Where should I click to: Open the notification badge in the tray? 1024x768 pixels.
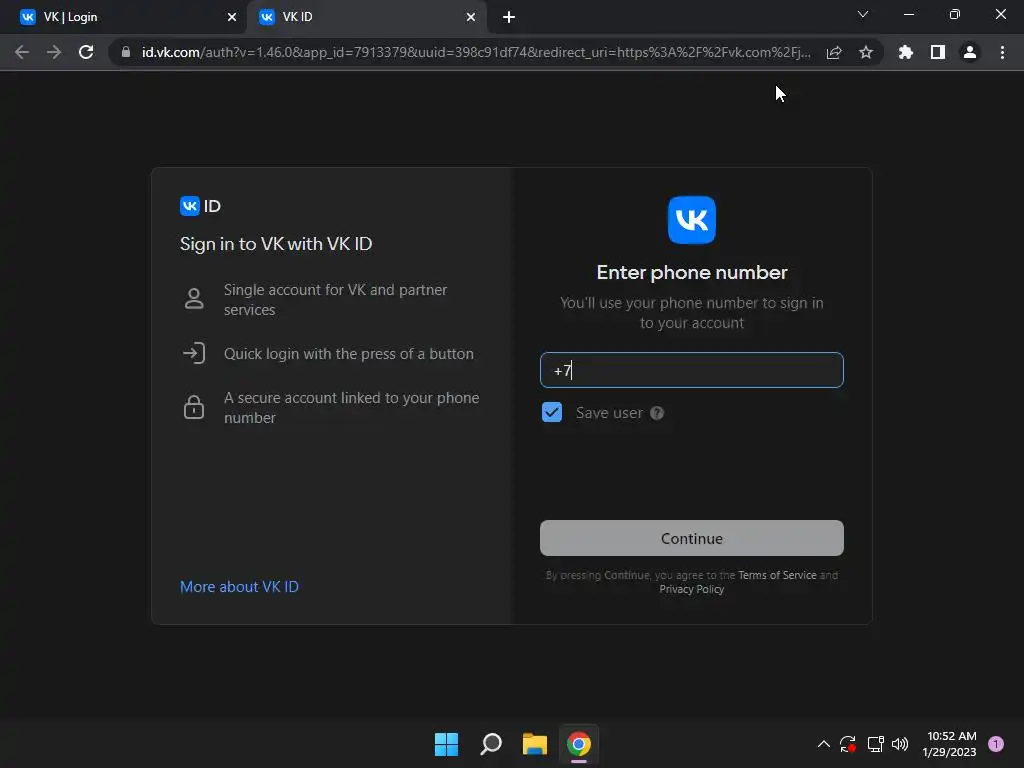996,744
